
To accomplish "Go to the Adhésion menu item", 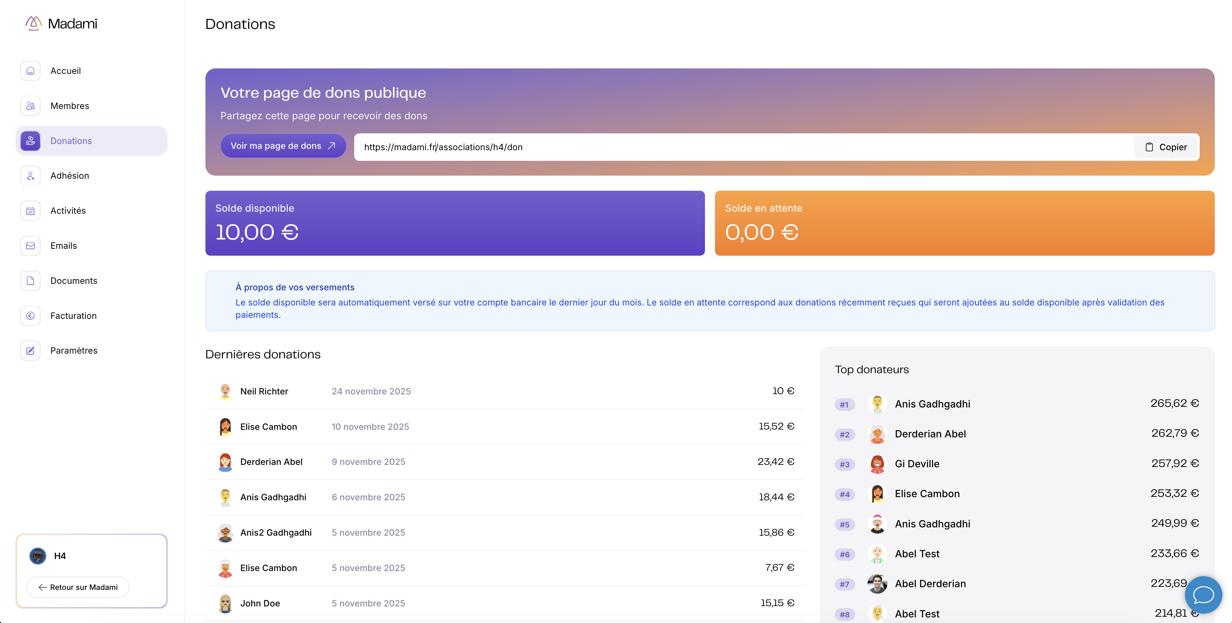I will pyautogui.click(x=69, y=176).
